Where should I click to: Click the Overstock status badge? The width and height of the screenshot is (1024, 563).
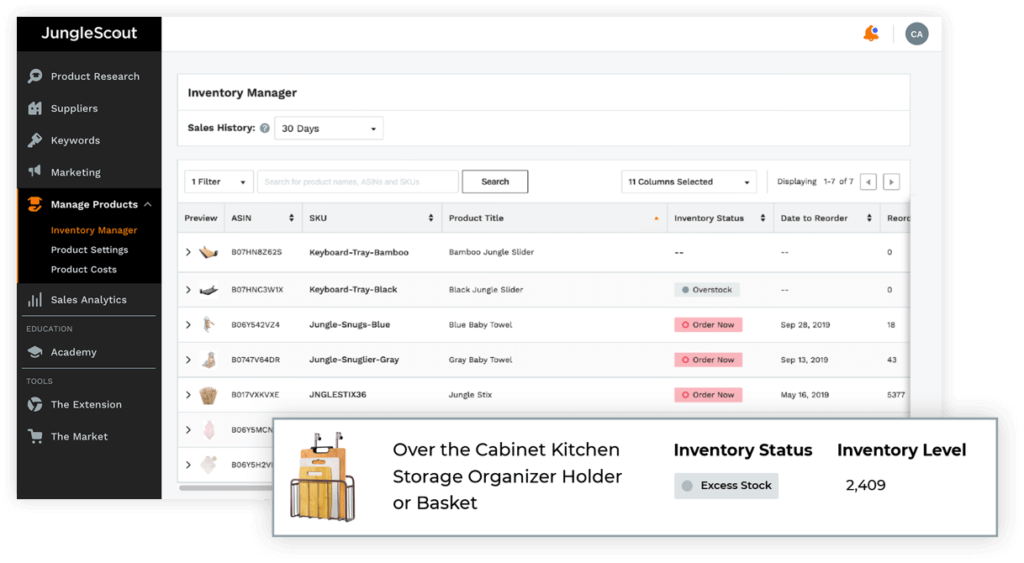pyautogui.click(x=707, y=289)
